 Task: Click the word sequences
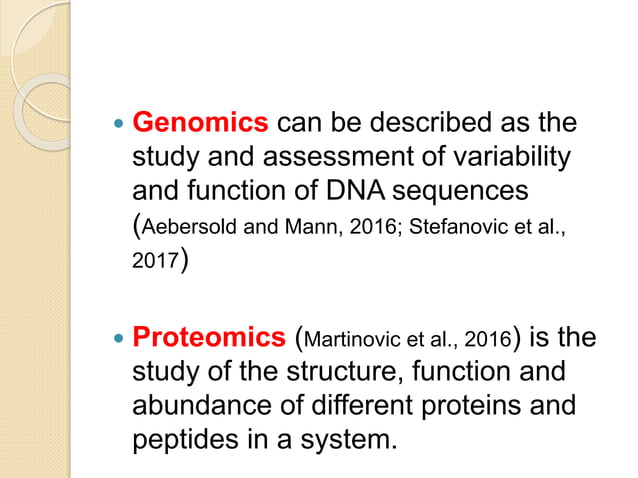(460, 192)
